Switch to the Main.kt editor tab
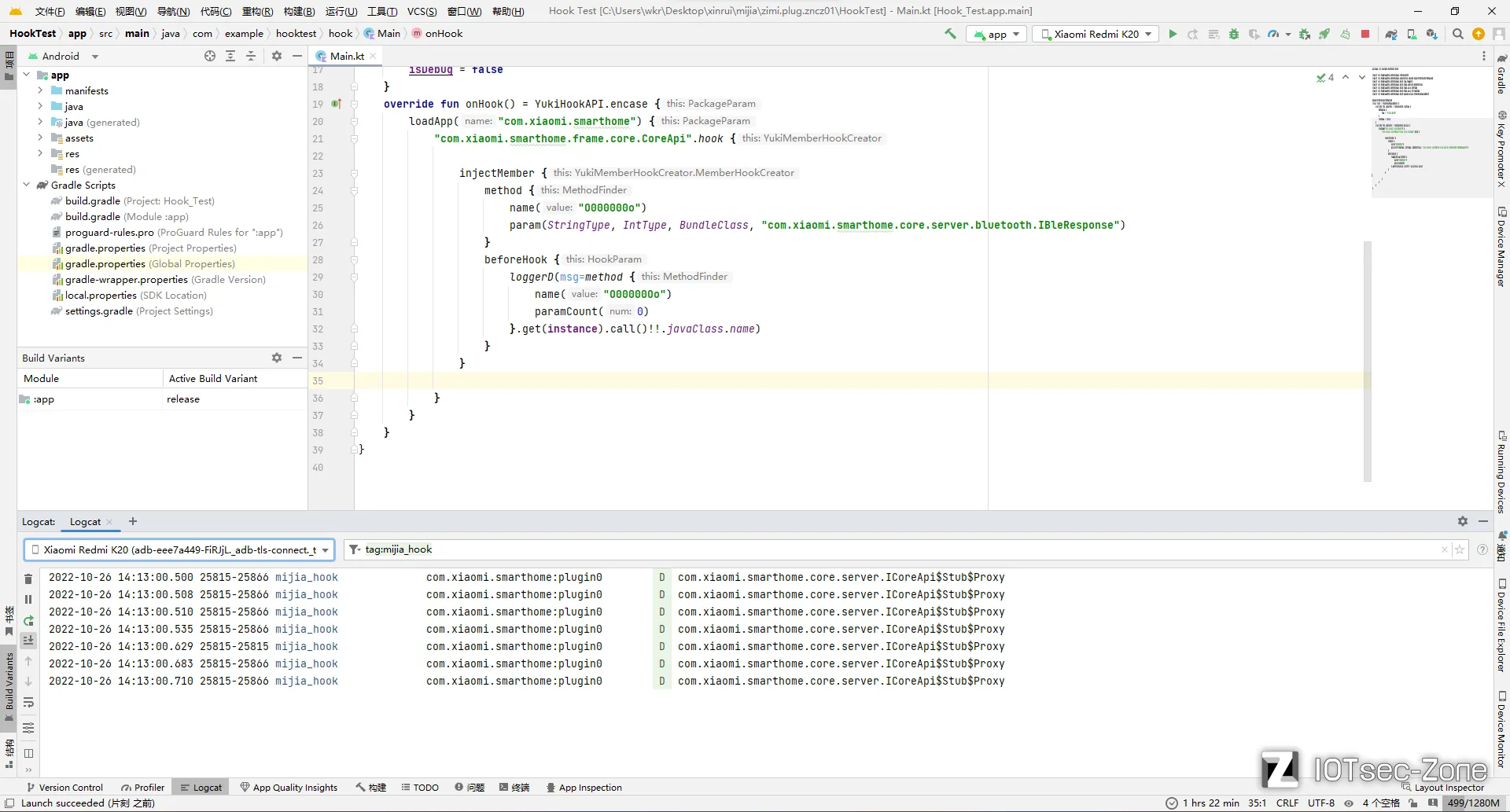Screen dimensions: 1510x812 click(346, 56)
